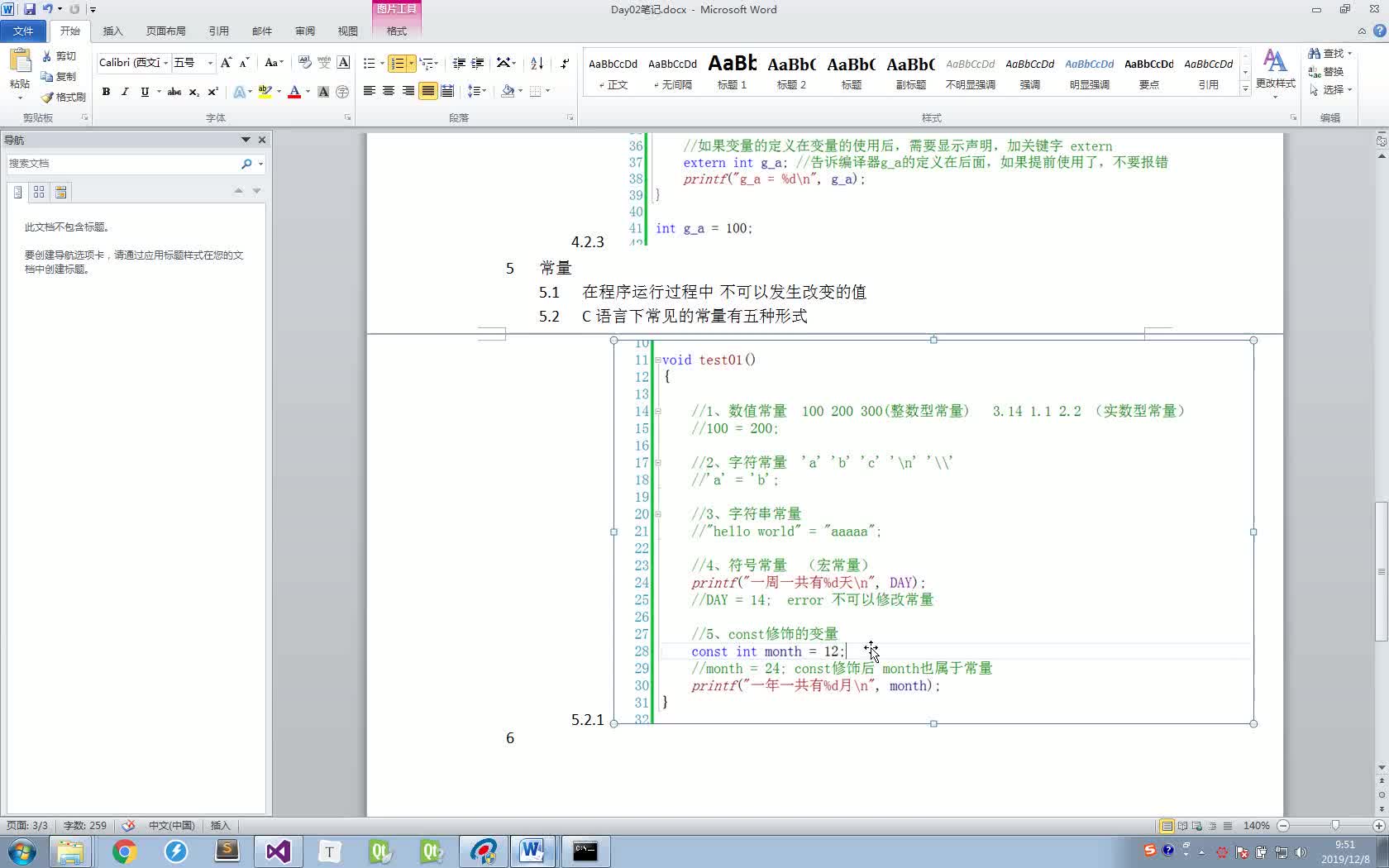
Task: Open the Font size dropdown
Action: click(x=210, y=63)
